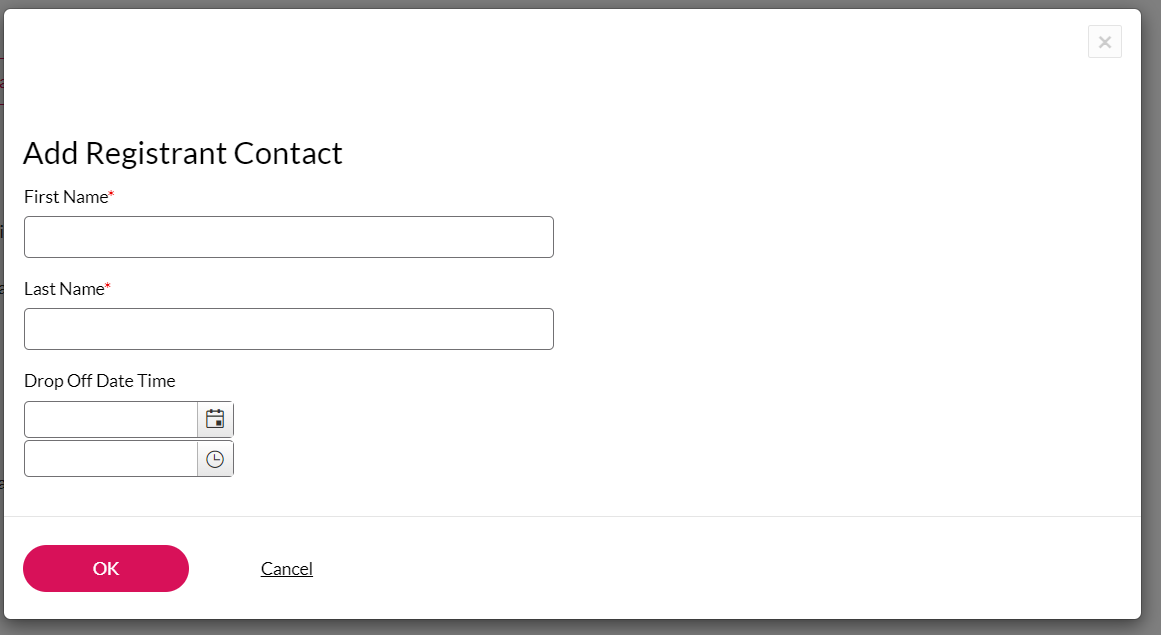Select the drop off time input box
The width and height of the screenshot is (1161, 635).
coord(111,459)
